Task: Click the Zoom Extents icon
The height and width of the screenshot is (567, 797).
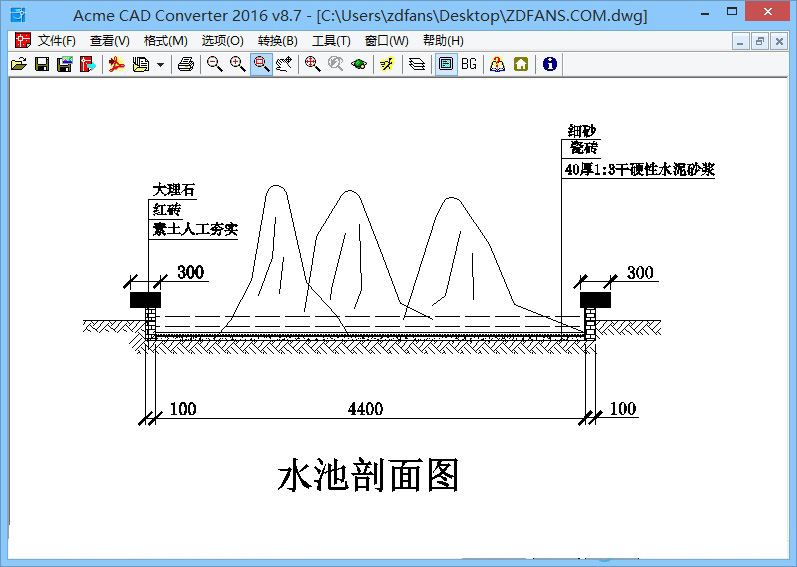Action: (x=312, y=64)
